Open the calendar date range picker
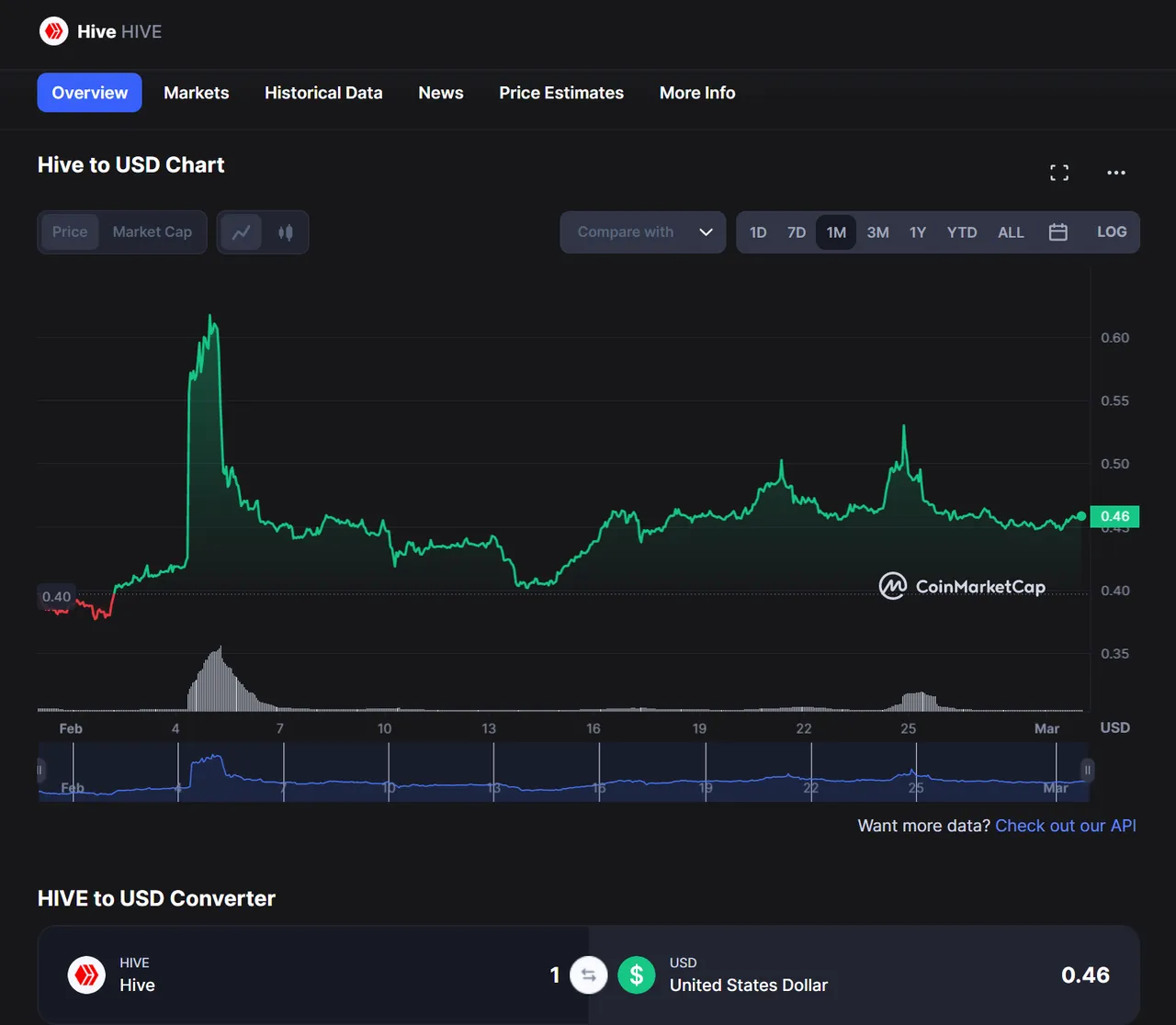 [1058, 232]
